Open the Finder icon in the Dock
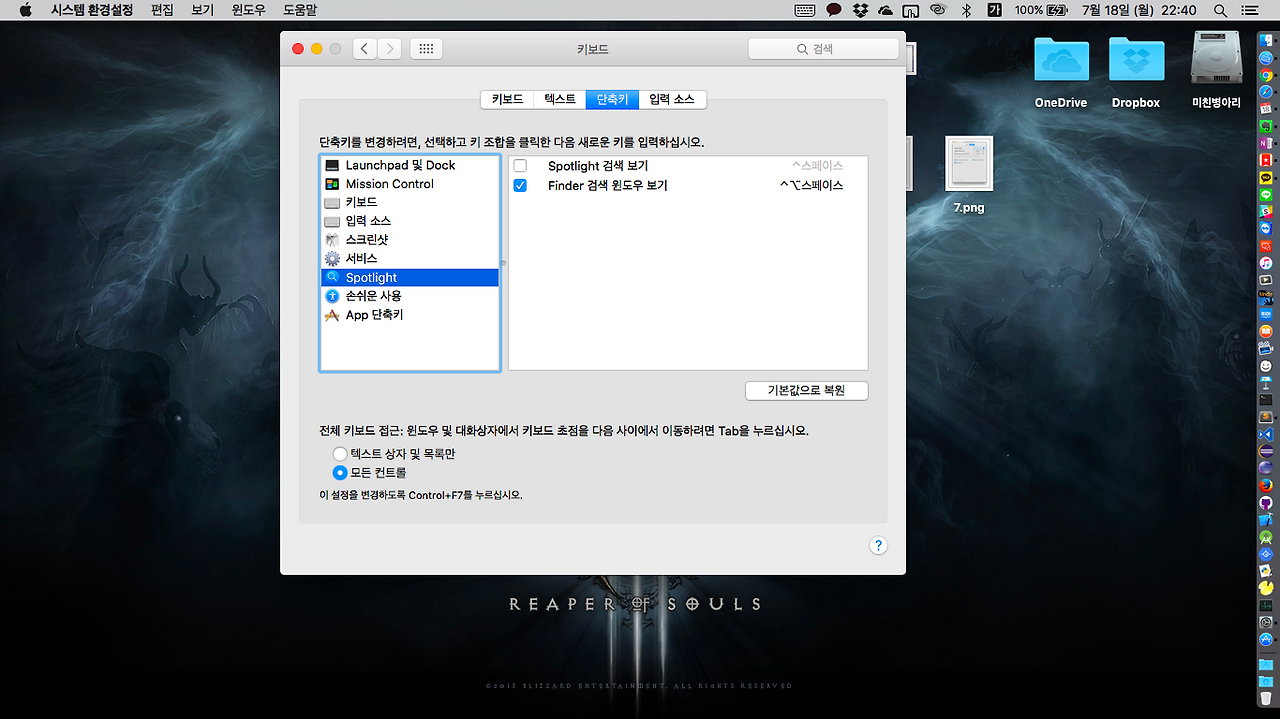This screenshot has height=719, width=1280. click(x=1266, y=41)
